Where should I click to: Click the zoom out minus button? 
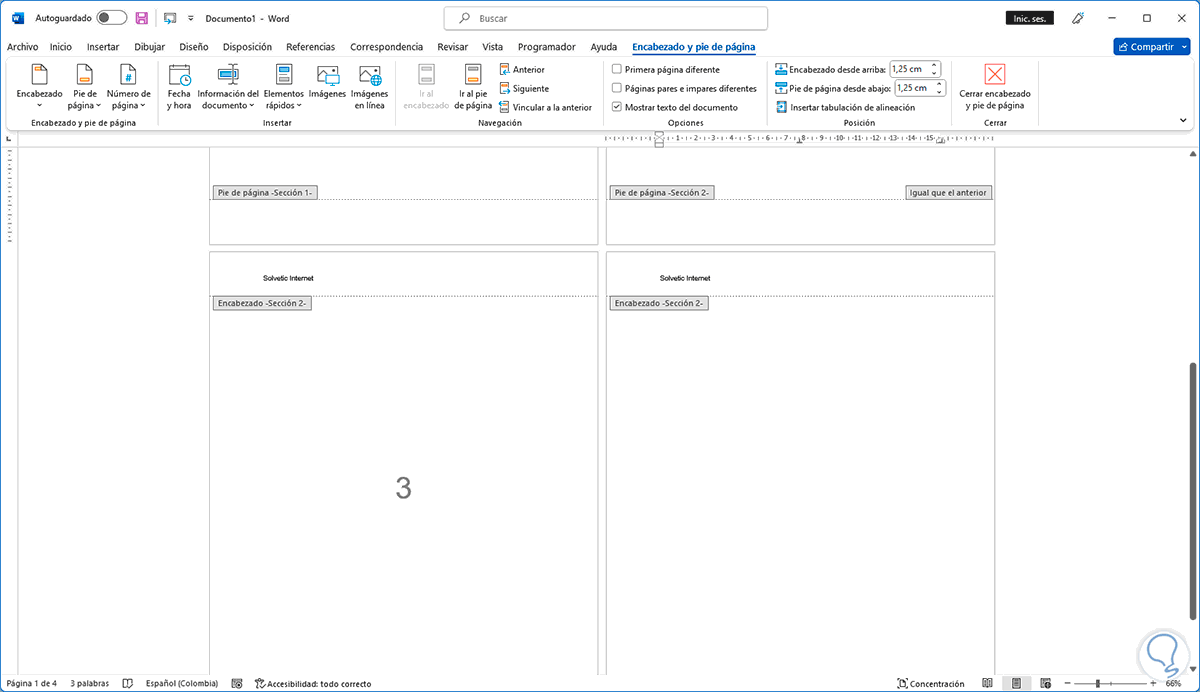[x=1066, y=684]
